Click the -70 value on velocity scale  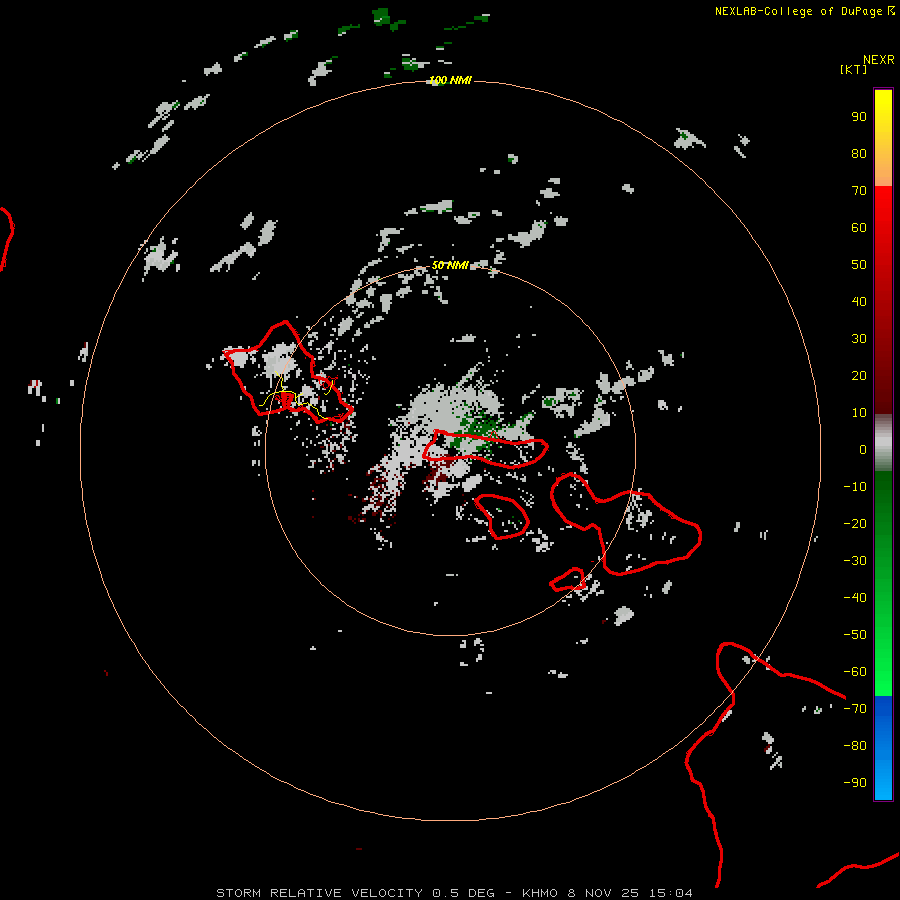(x=855, y=709)
